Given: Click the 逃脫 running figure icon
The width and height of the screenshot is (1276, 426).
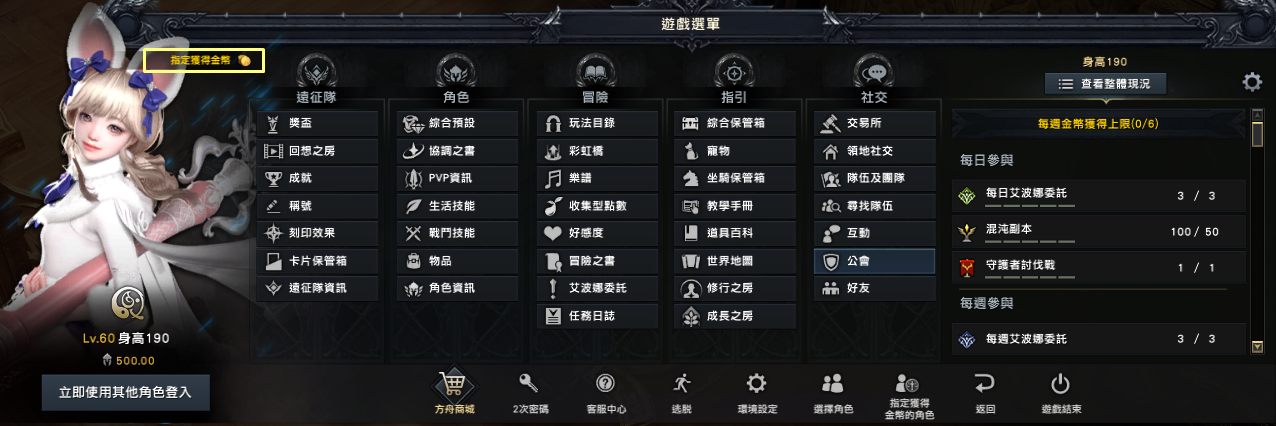Looking at the screenshot, I should pos(682,383).
